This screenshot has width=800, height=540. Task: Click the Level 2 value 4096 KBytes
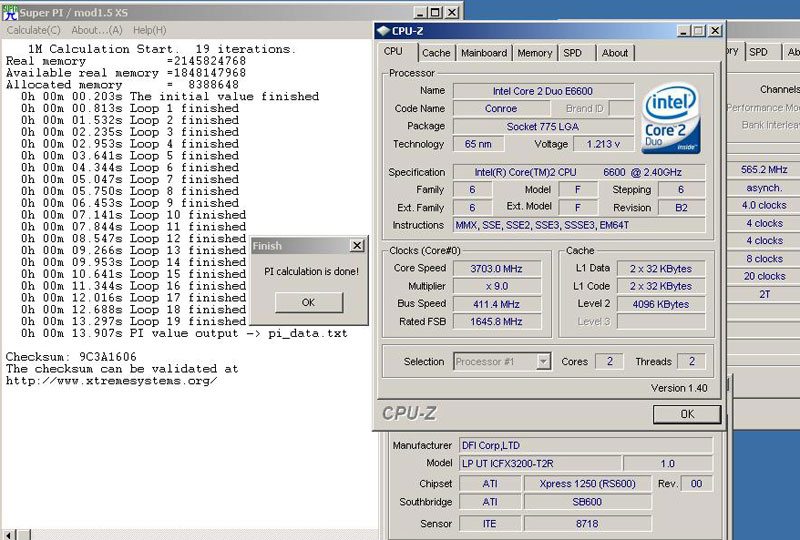(661, 304)
